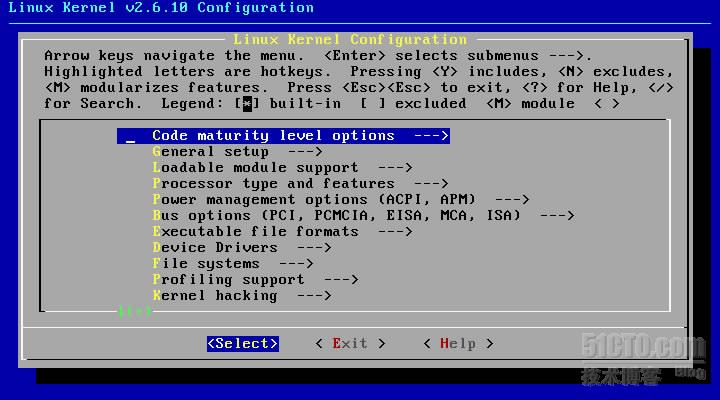Viewport: 720px width, 400px height.
Task: Open Power management options (ACPI, APM)
Action: [341, 200]
